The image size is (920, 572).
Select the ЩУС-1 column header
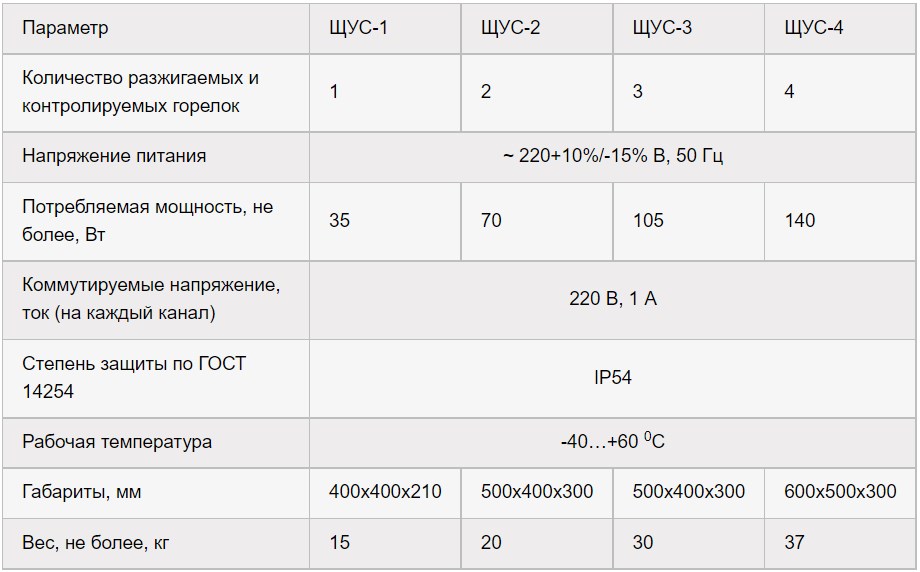[x=385, y=28]
